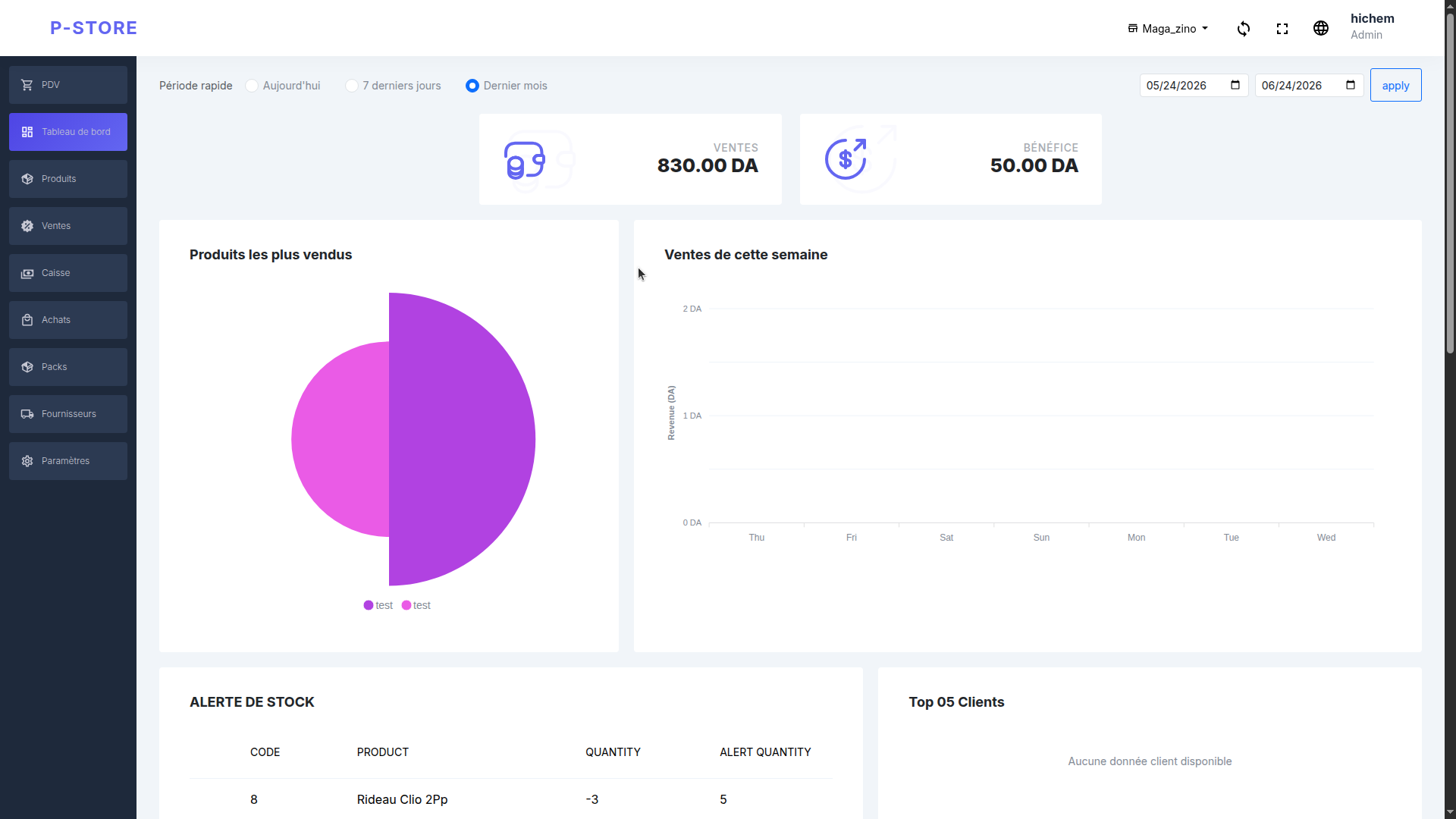Viewport: 1456px width, 819px height.
Task: Select the Dernier mois radio button
Action: pyautogui.click(x=472, y=86)
